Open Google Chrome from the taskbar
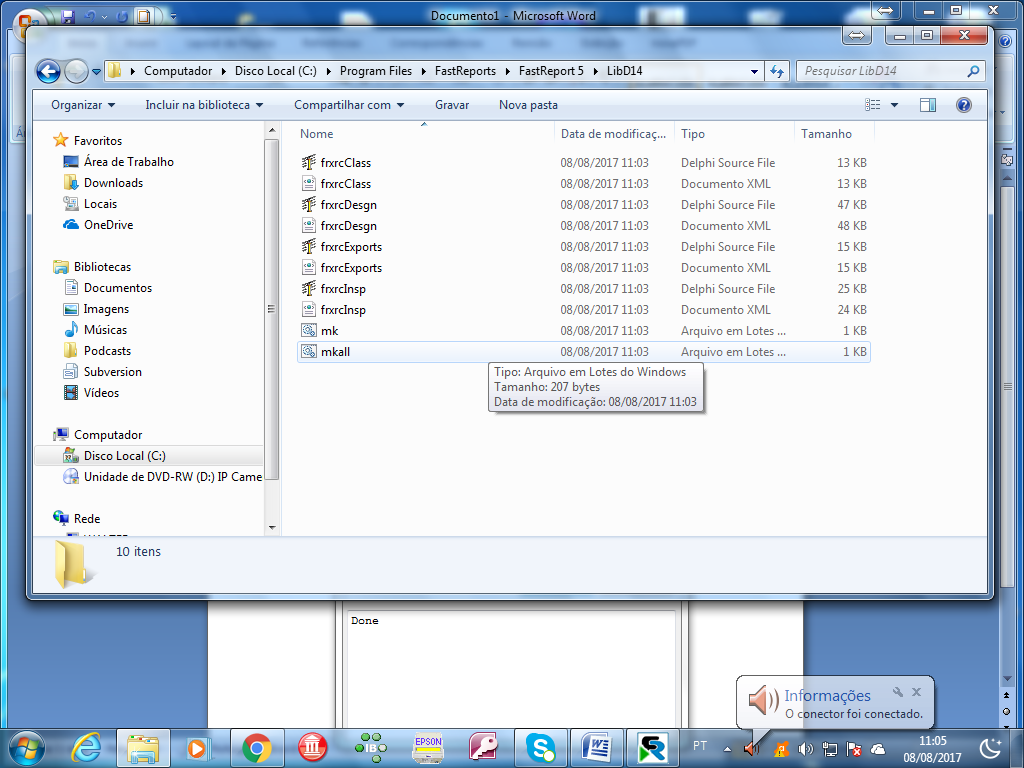1024x768 pixels. [257, 748]
